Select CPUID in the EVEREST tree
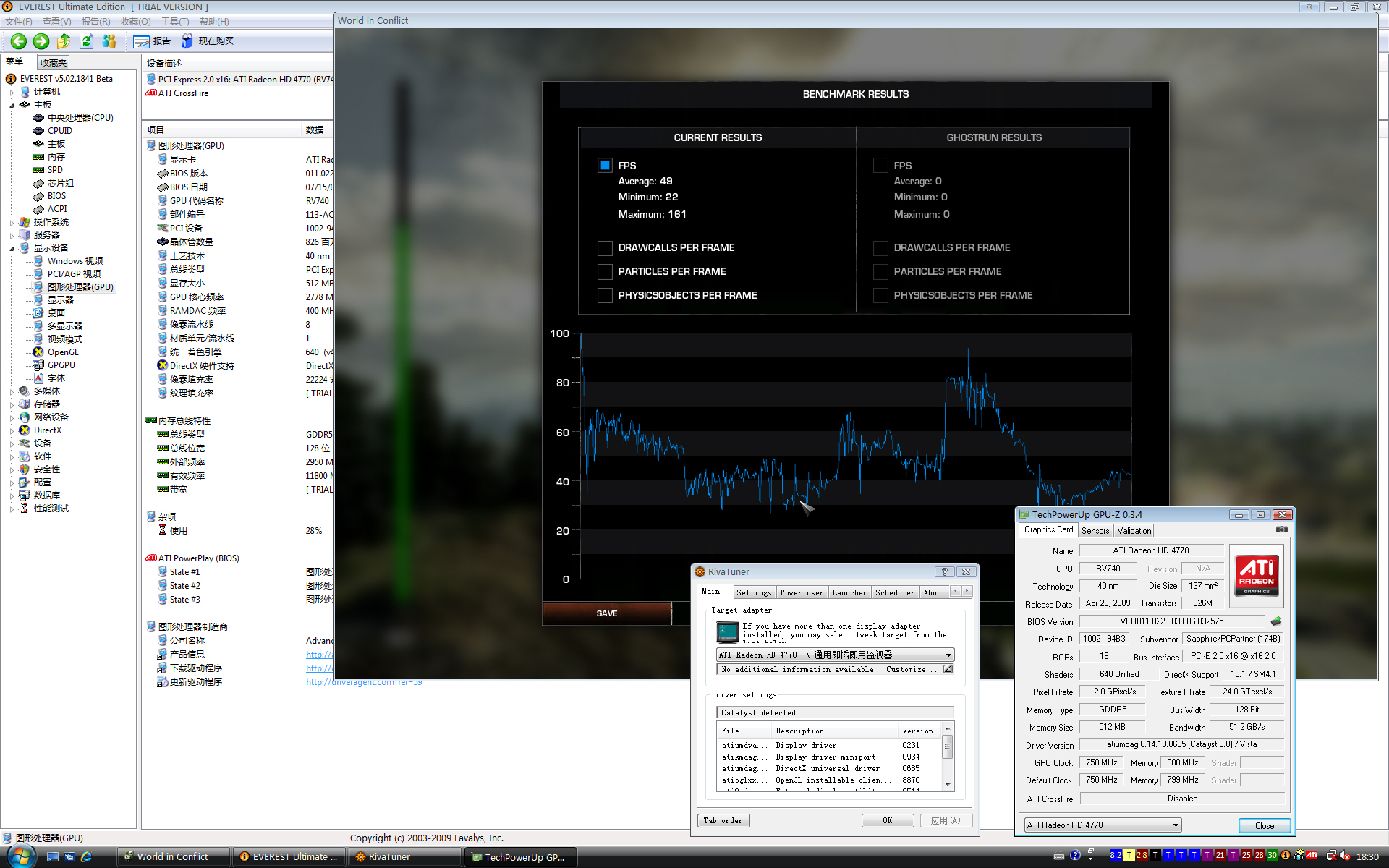The height and width of the screenshot is (868, 1389). 60,131
